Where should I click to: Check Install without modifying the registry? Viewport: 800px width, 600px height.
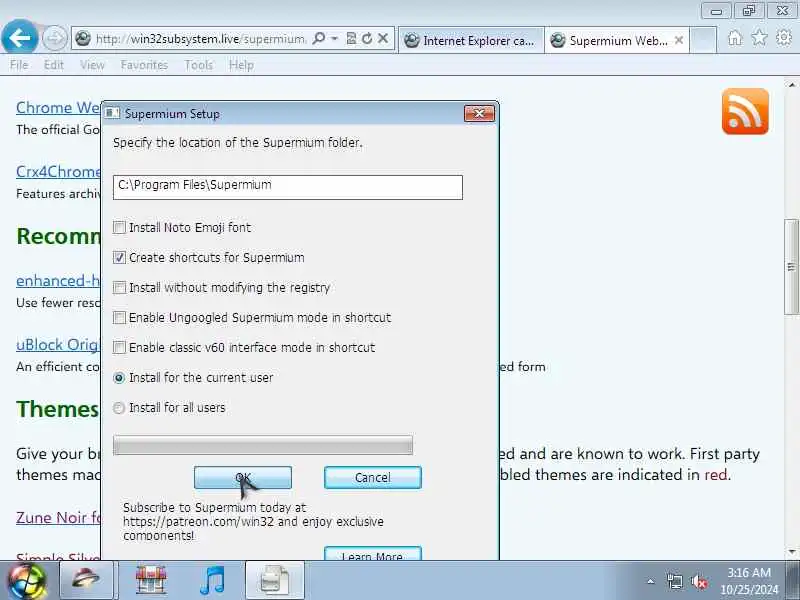[119, 288]
